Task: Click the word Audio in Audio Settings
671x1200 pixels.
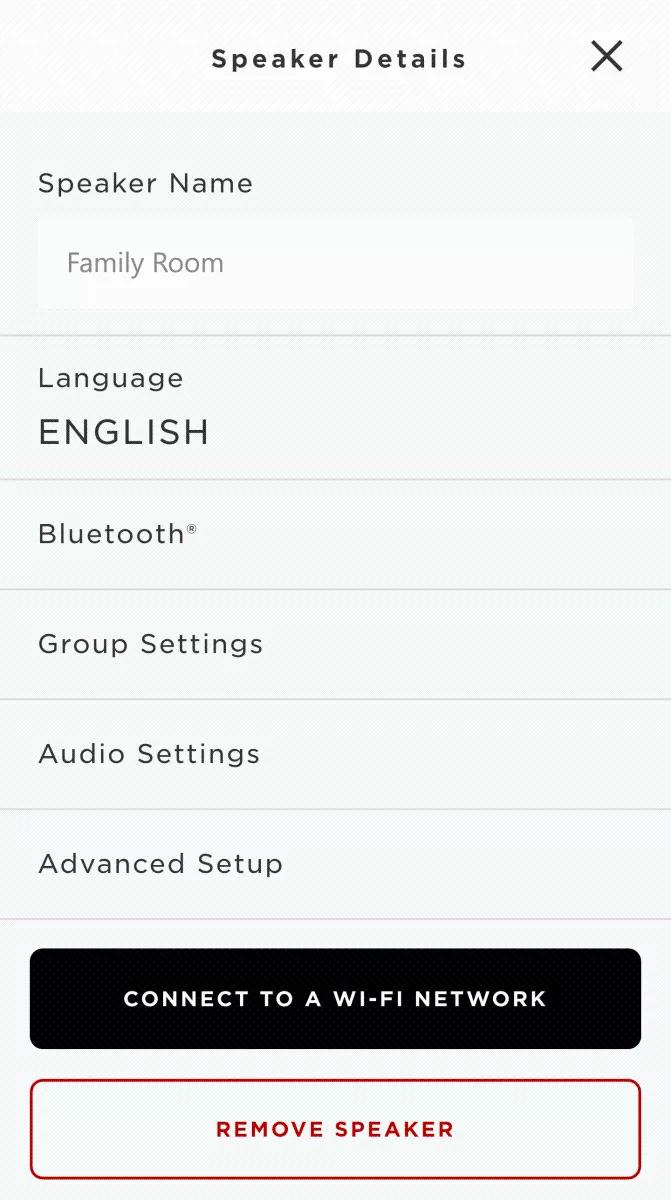Action: pos(83,754)
